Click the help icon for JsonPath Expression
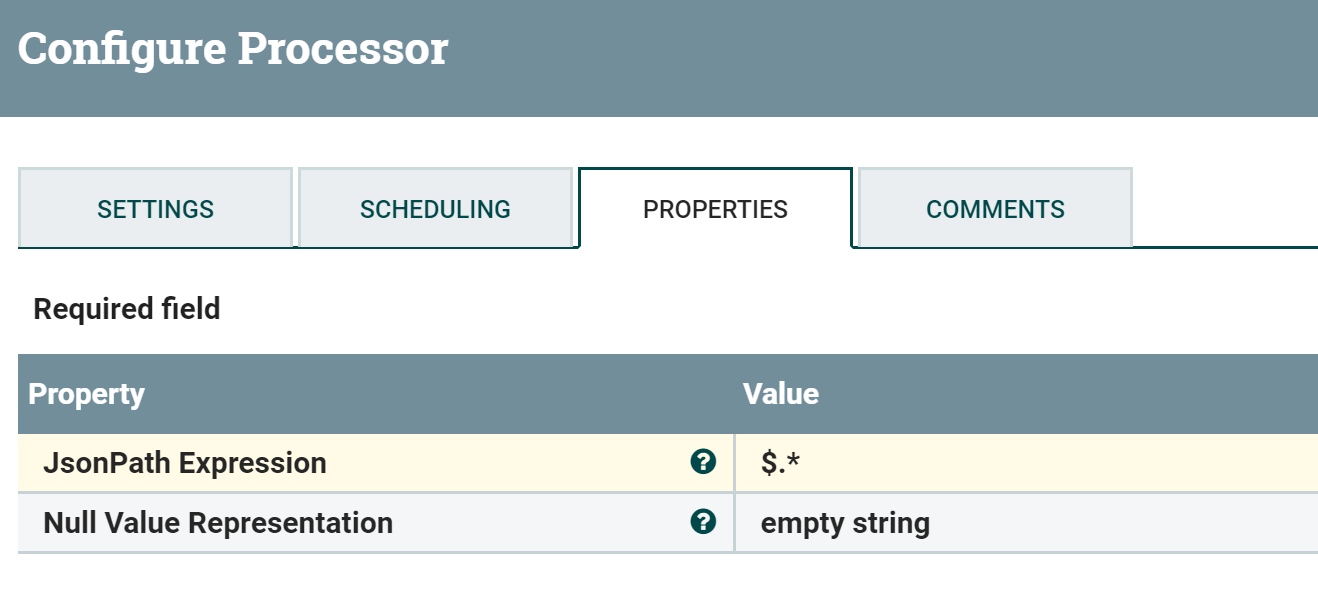This screenshot has width=1318, height=603. pyautogui.click(x=703, y=462)
